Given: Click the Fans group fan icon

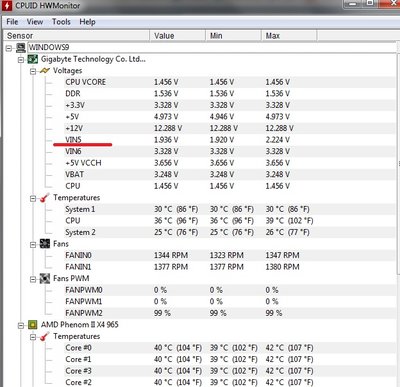Looking at the screenshot, I should tap(45, 244).
